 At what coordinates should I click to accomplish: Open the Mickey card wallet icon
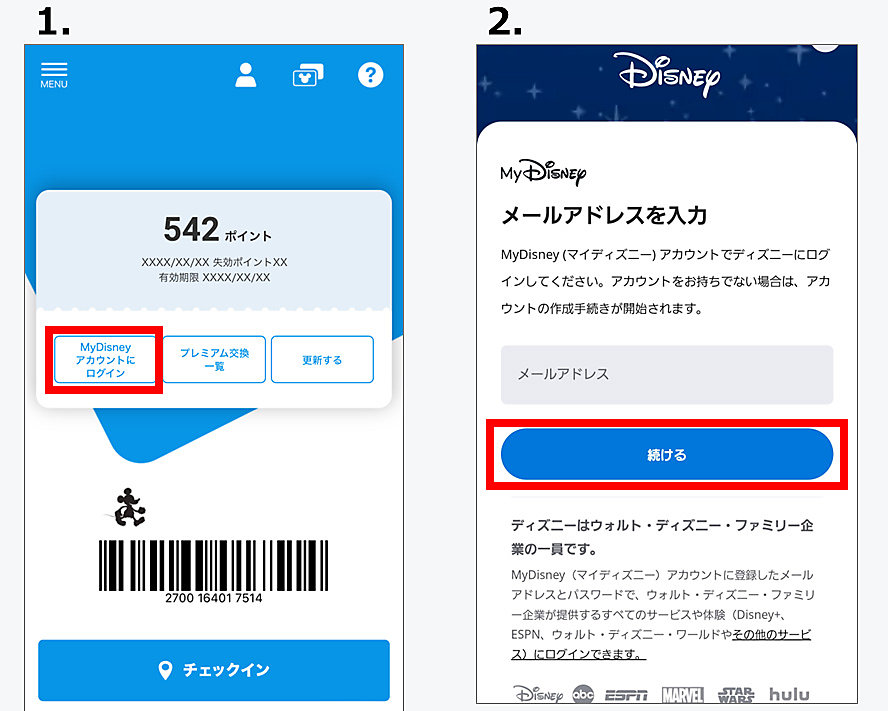(x=308, y=75)
